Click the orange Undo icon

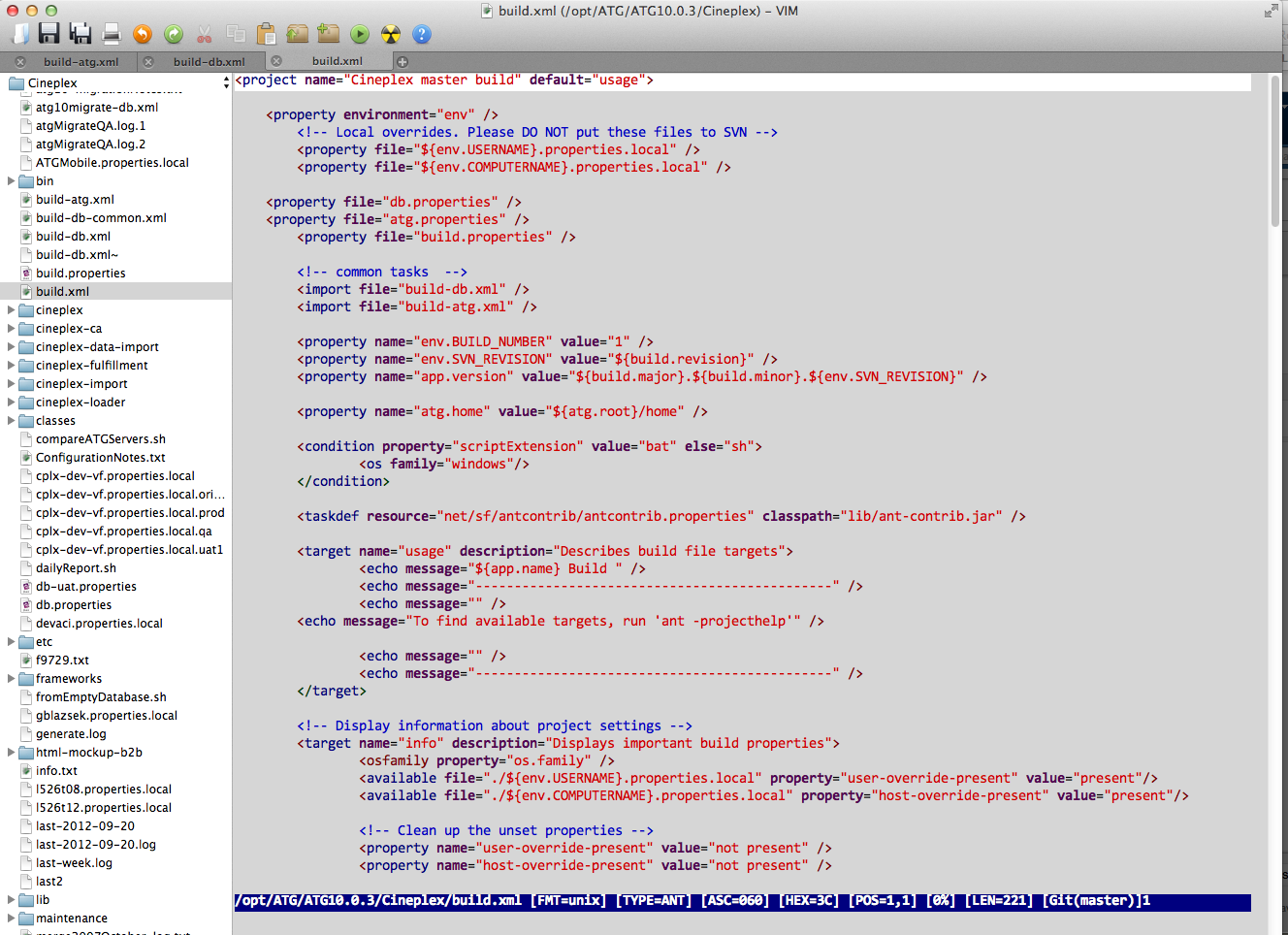tap(143, 34)
